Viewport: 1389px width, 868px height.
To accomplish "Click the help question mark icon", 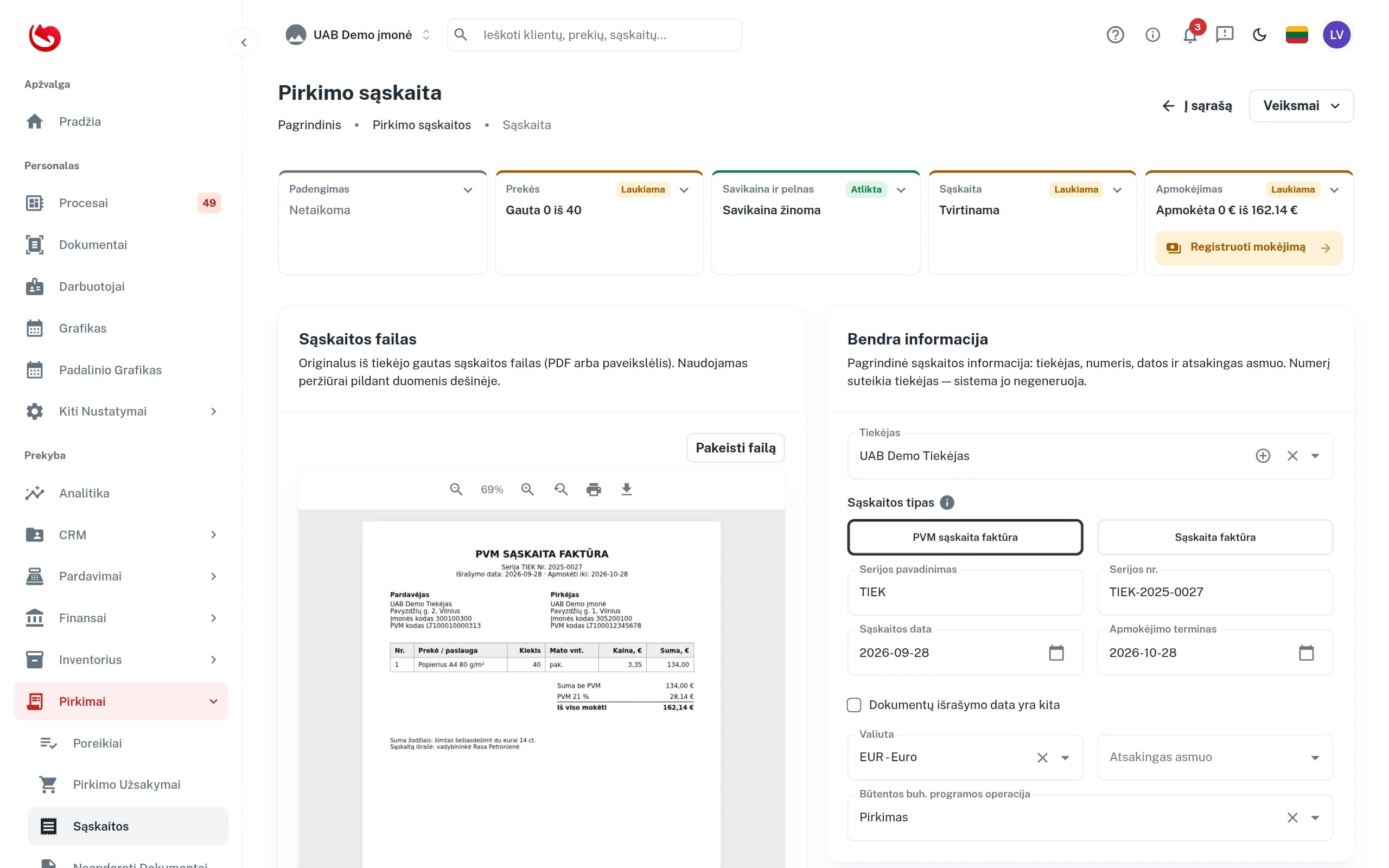I will tap(1114, 35).
